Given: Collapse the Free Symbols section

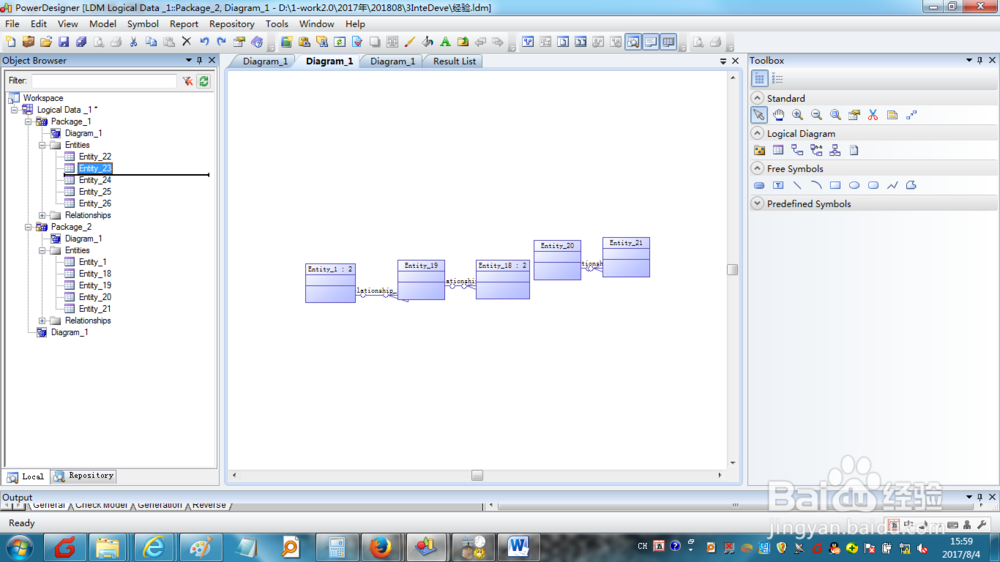Looking at the screenshot, I should pyautogui.click(x=757, y=168).
